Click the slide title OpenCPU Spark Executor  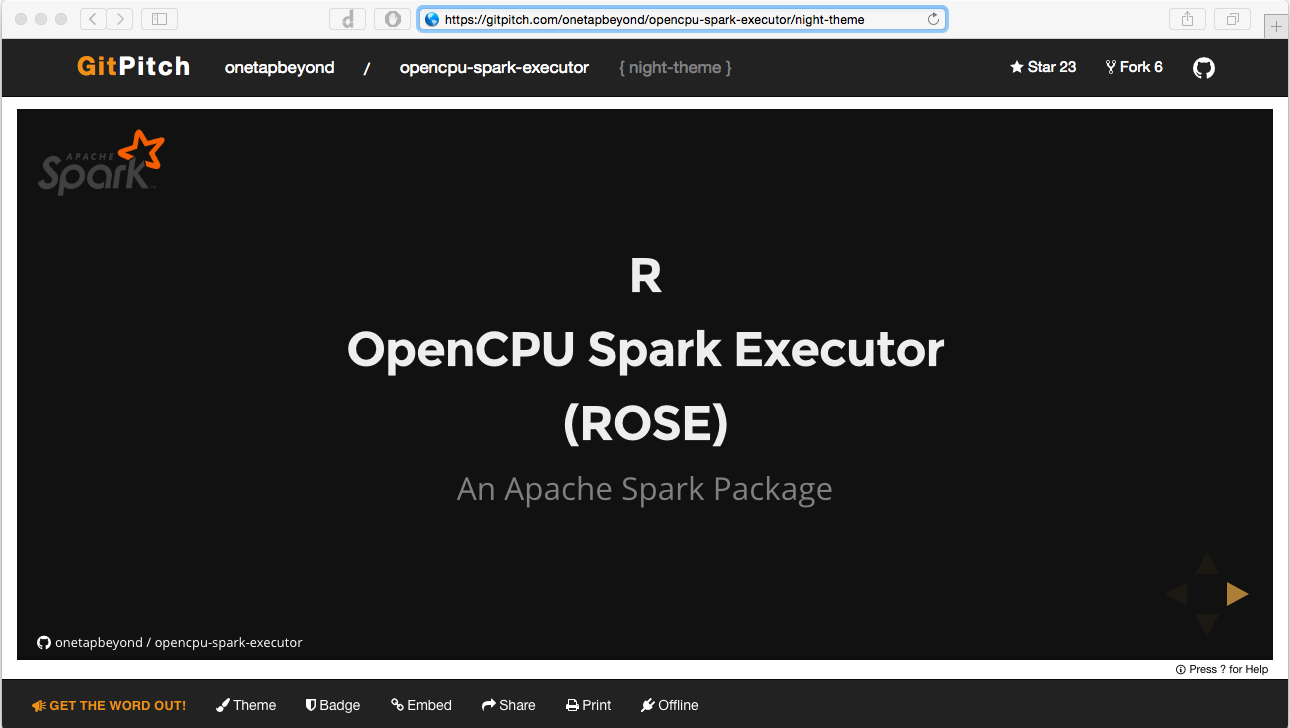645,350
